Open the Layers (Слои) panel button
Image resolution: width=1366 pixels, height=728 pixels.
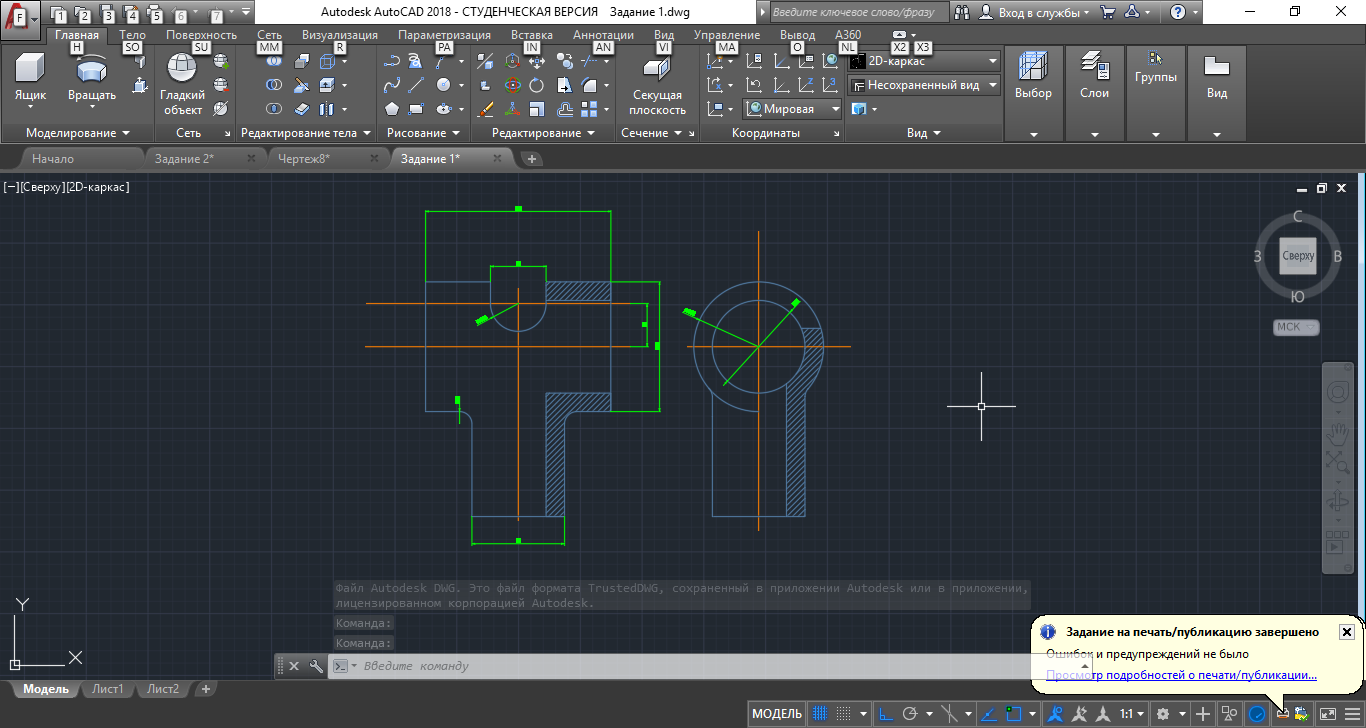(x=1094, y=78)
